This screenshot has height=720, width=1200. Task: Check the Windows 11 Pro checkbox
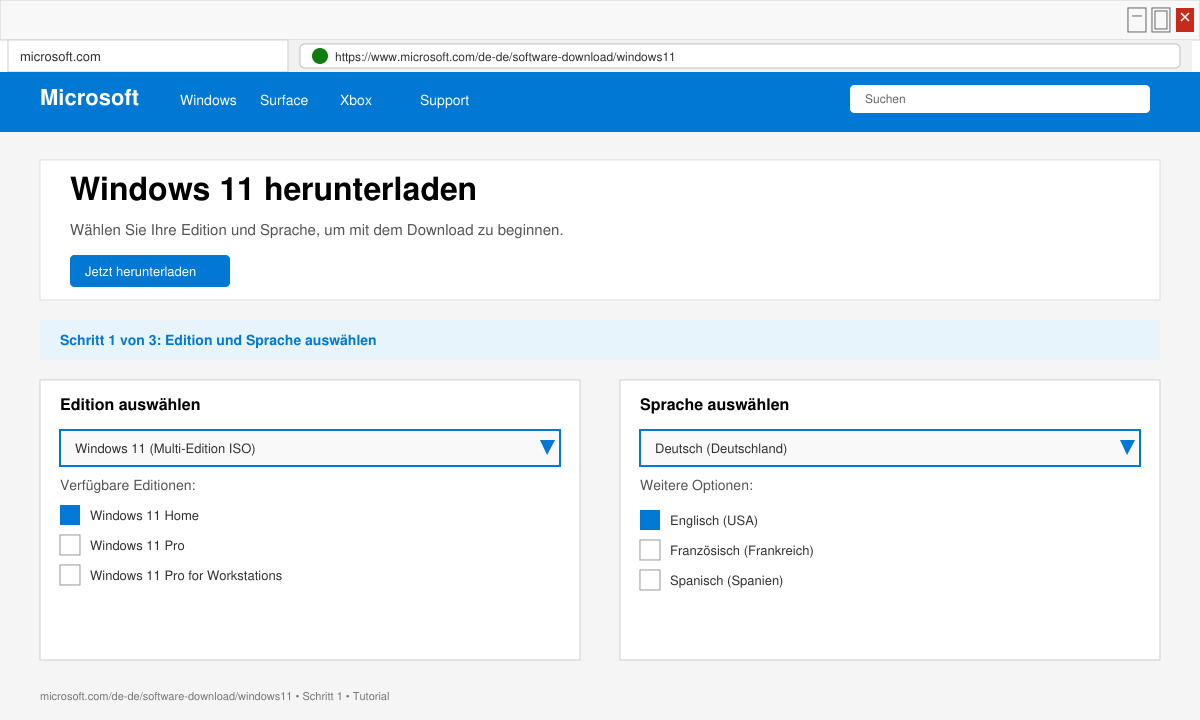(x=70, y=545)
